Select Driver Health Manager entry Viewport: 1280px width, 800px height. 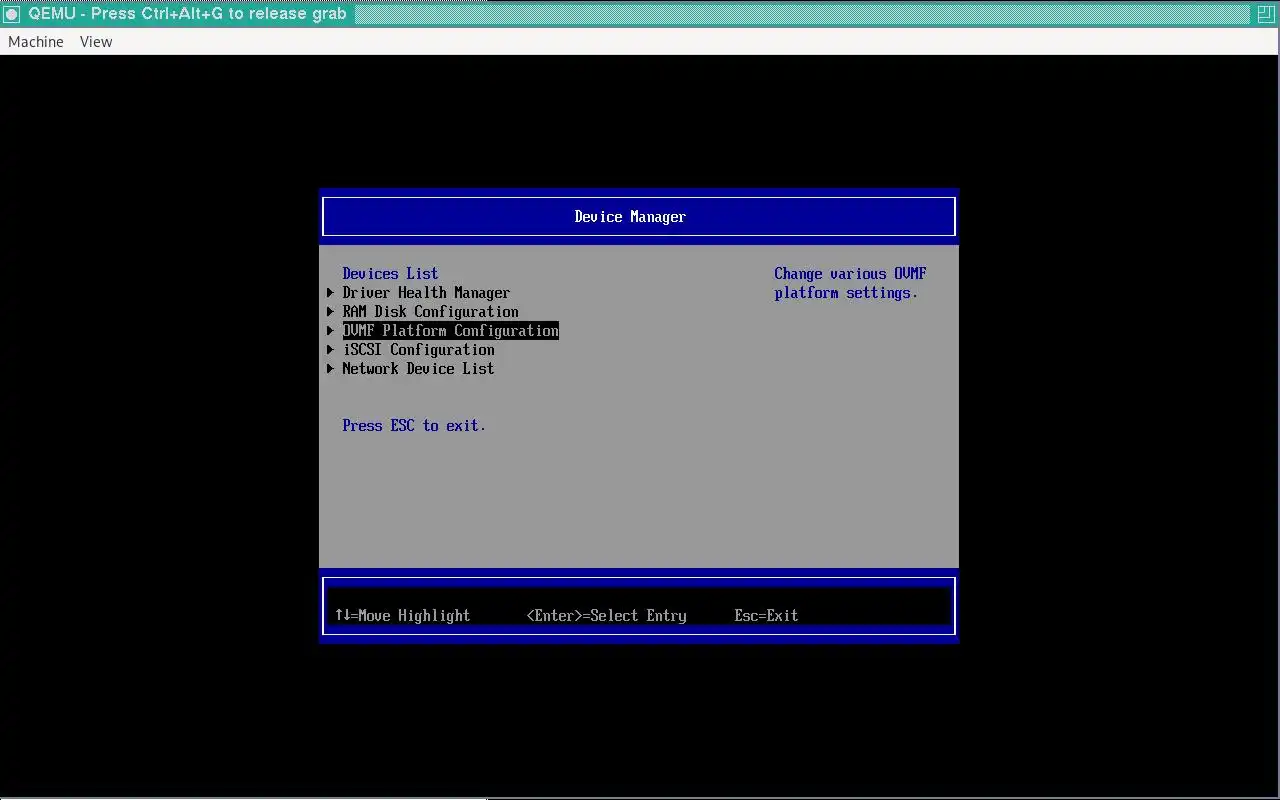tap(426, 293)
